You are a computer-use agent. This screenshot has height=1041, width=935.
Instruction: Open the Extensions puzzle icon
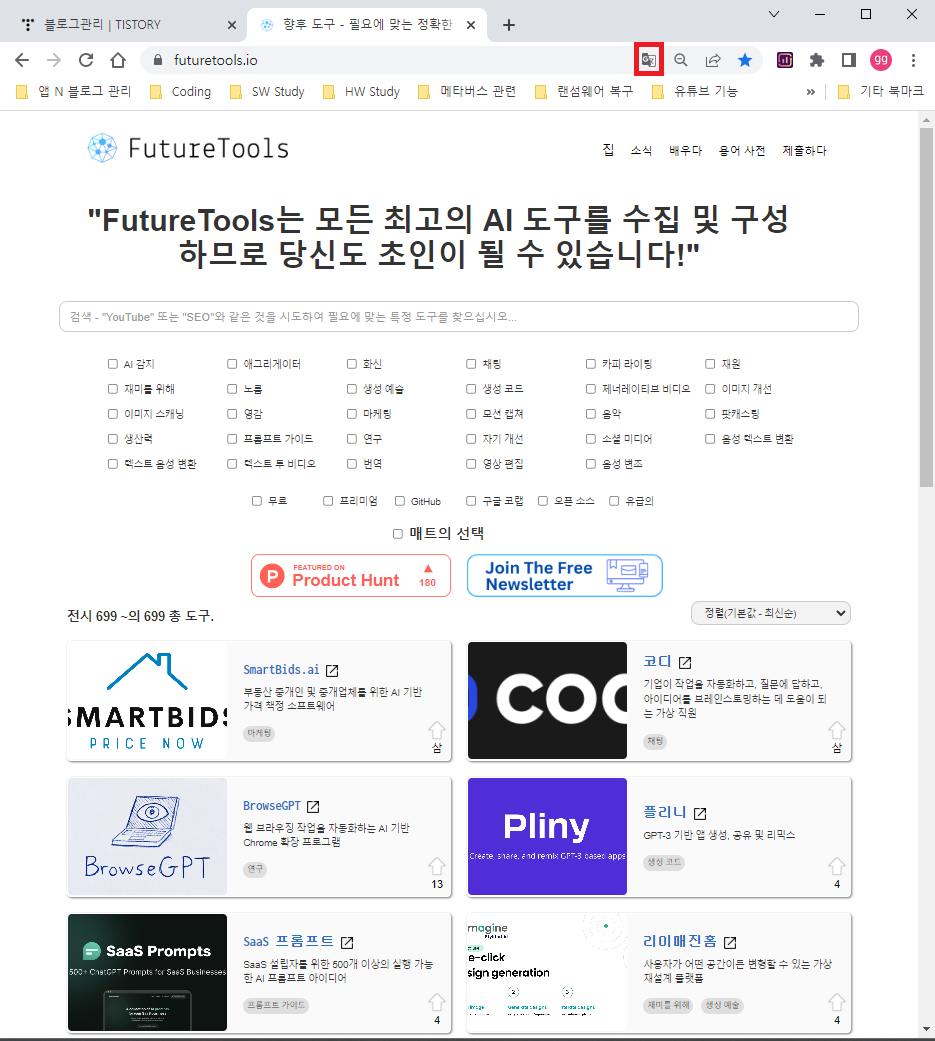tap(817, 60)
